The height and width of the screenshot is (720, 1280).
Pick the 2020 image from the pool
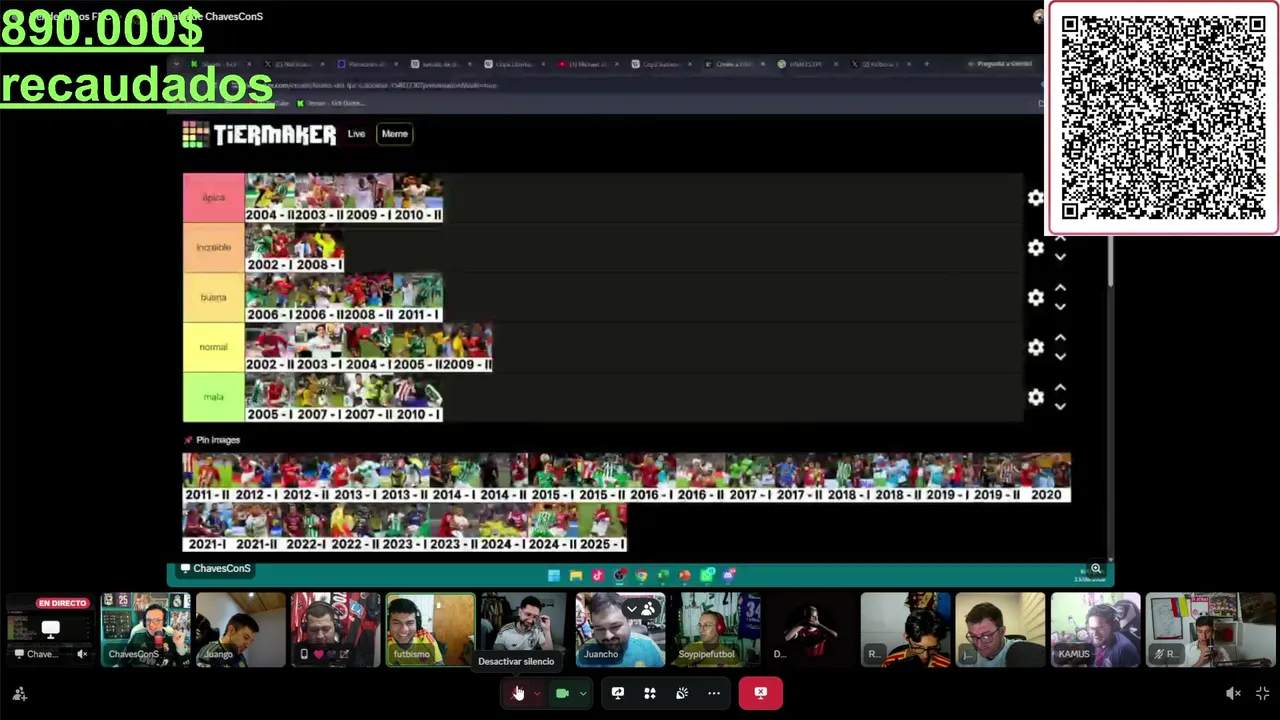pyautogui.click(x=1046, y=478)
